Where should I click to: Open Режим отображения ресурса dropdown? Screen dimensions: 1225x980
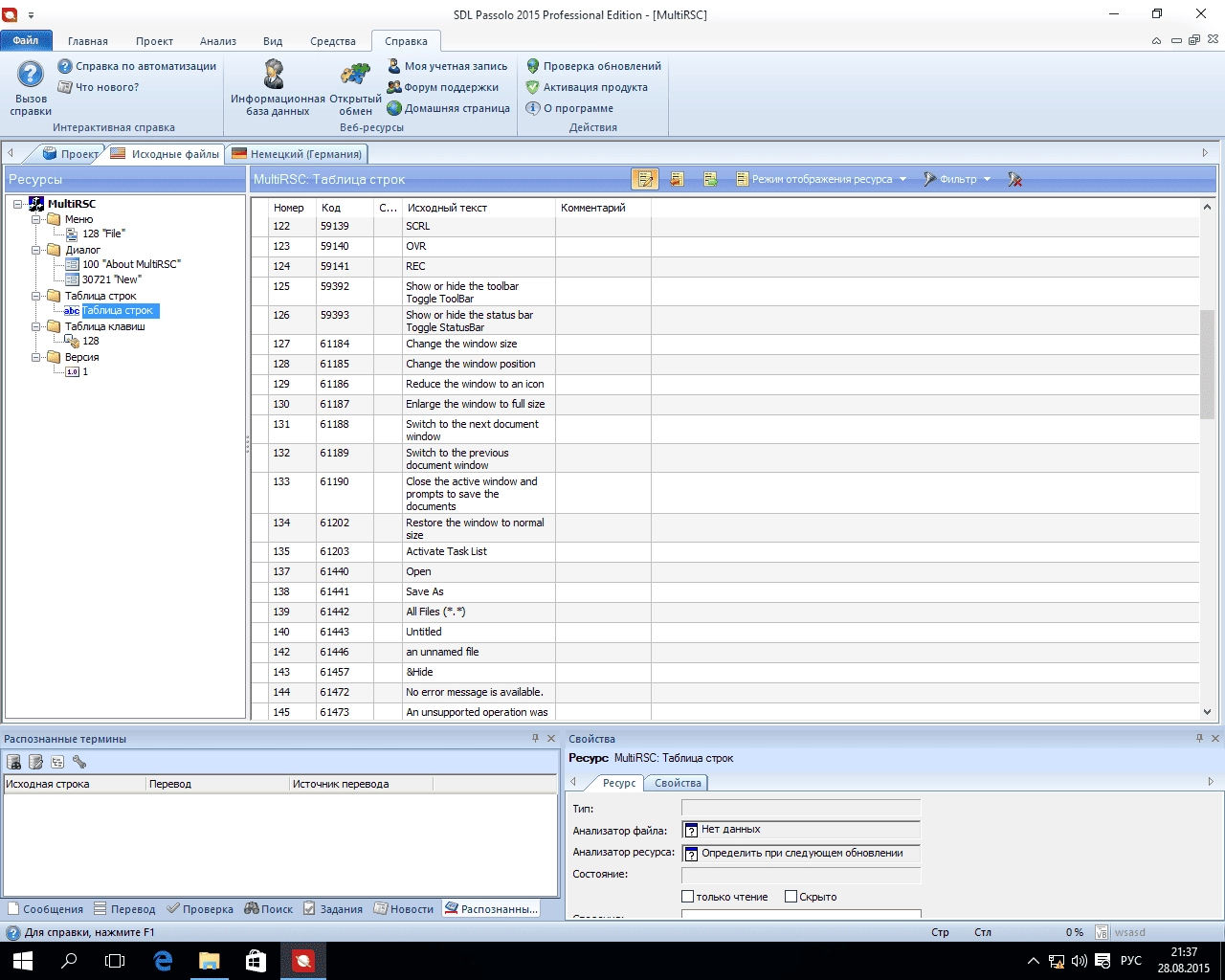(821, 179)
